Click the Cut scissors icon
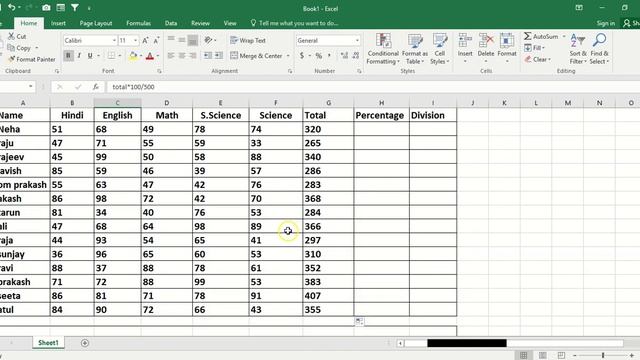 11,36
